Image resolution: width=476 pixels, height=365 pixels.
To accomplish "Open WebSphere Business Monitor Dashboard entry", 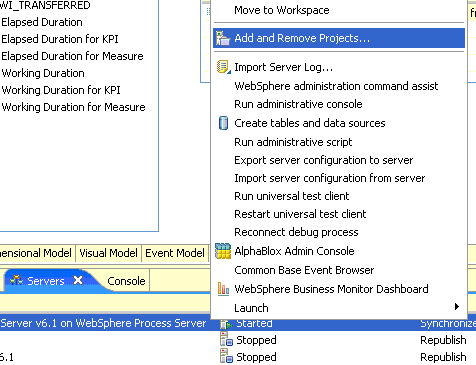I will tap(339, 289).
